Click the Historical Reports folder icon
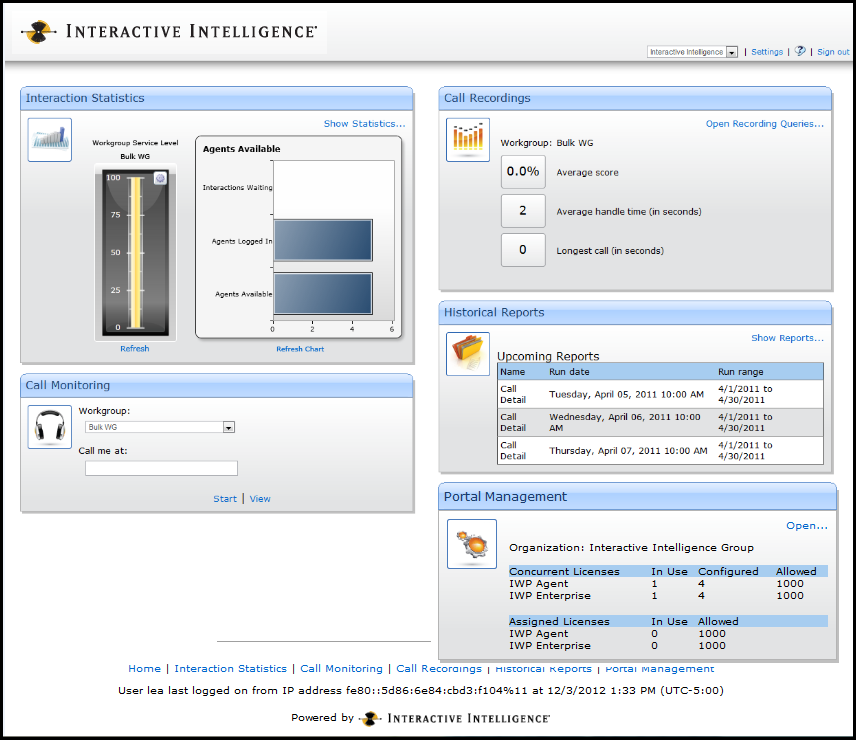The width and height of the screenshot is (856, 740). tap(467, 354)
